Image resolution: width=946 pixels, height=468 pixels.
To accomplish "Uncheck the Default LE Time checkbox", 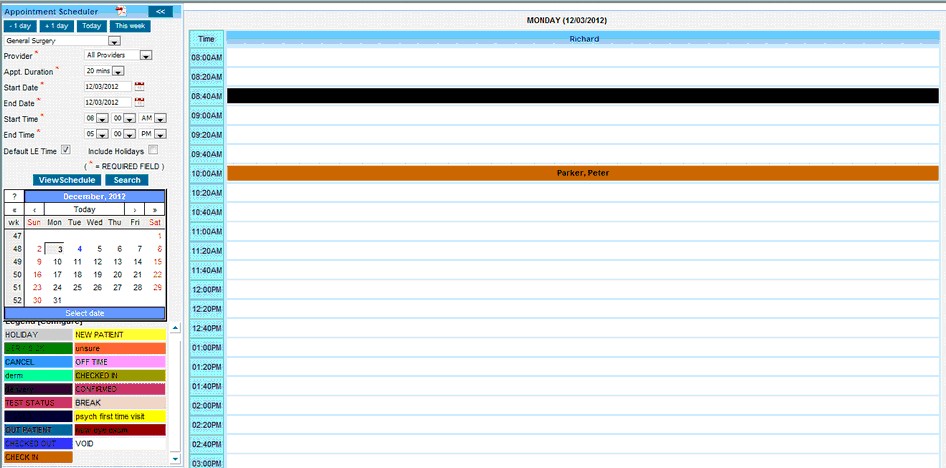I will pos(66,150).
